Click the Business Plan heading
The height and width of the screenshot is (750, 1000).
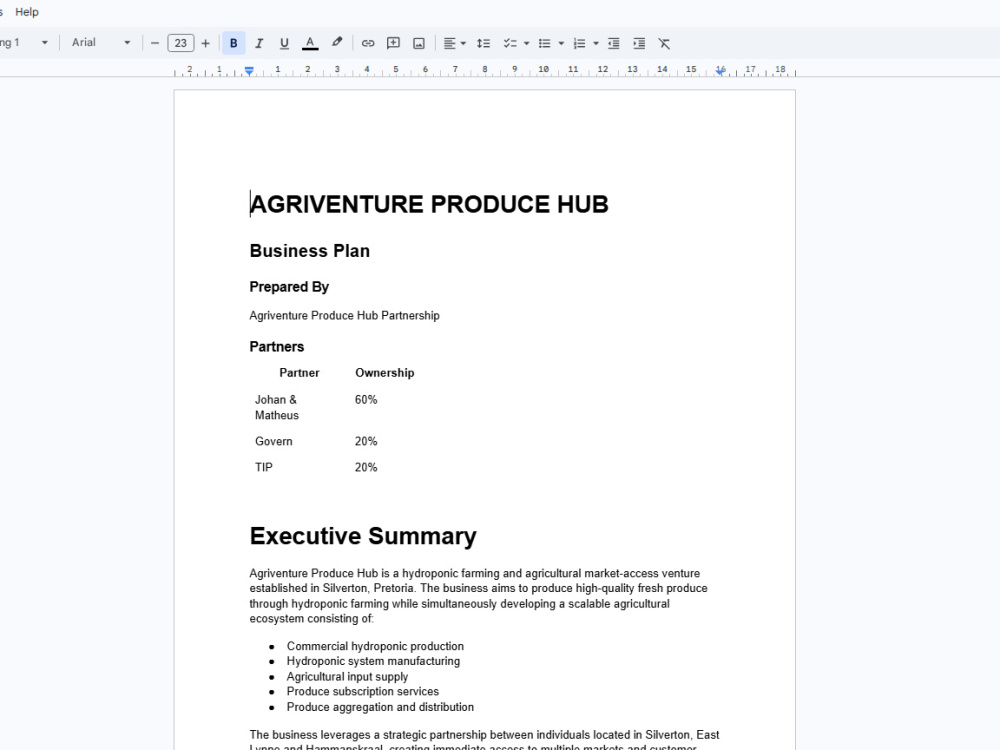pos(309,251)
